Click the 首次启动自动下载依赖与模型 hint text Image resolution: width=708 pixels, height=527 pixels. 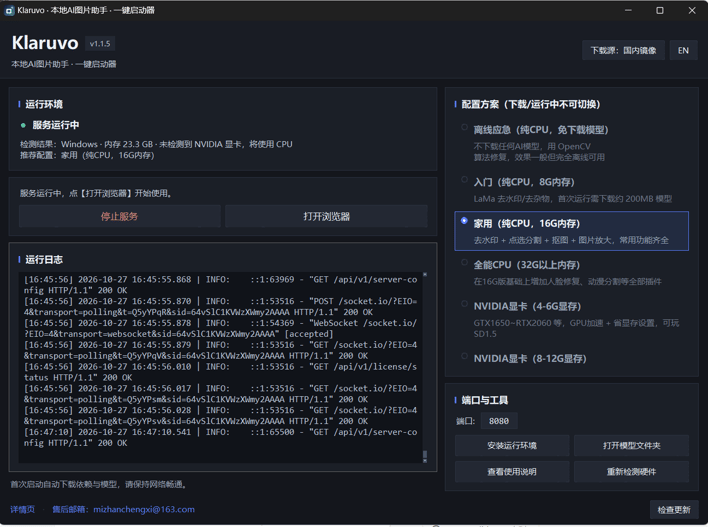tap(98, 485)
